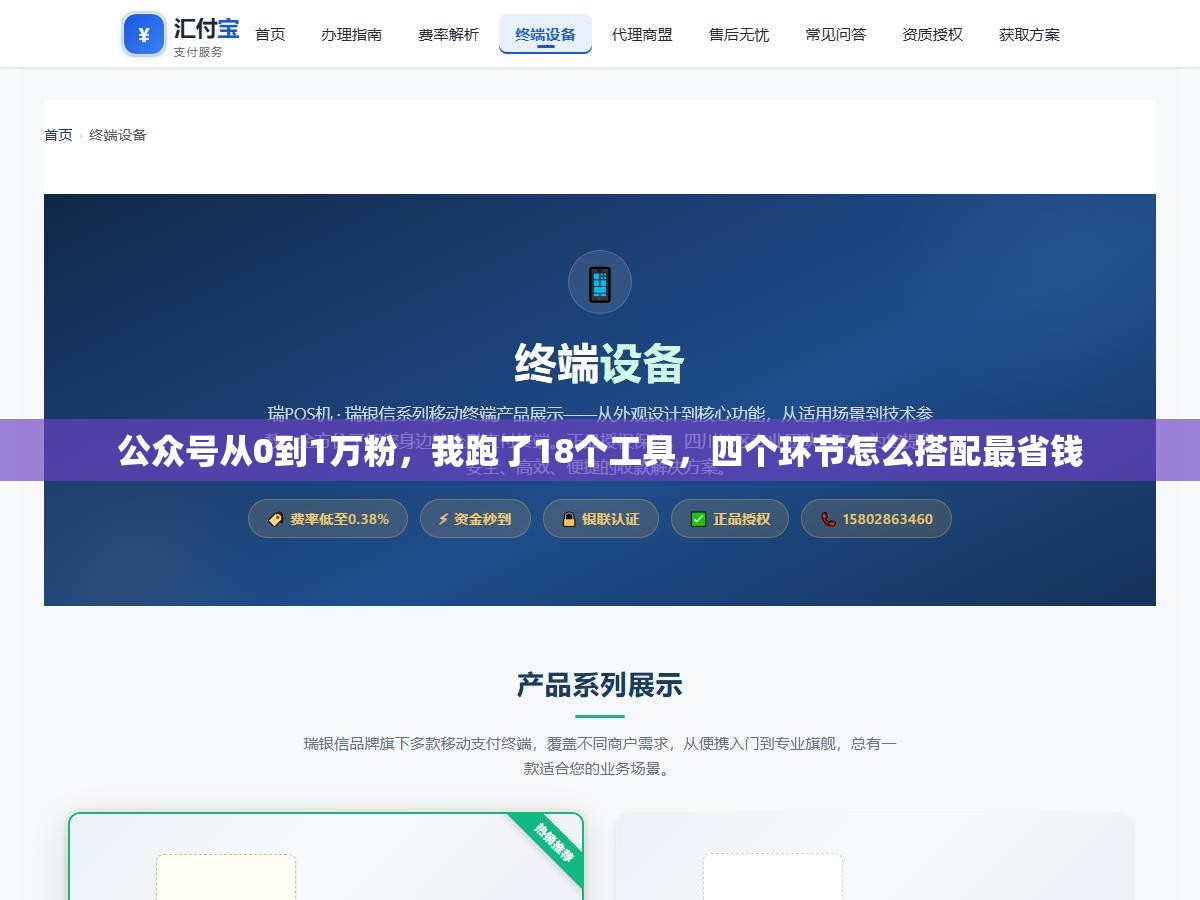The height and width of the screenshot is (900, 1200).
Task: Click the 获取方案 navigation link
Action: coord(1029,35)
